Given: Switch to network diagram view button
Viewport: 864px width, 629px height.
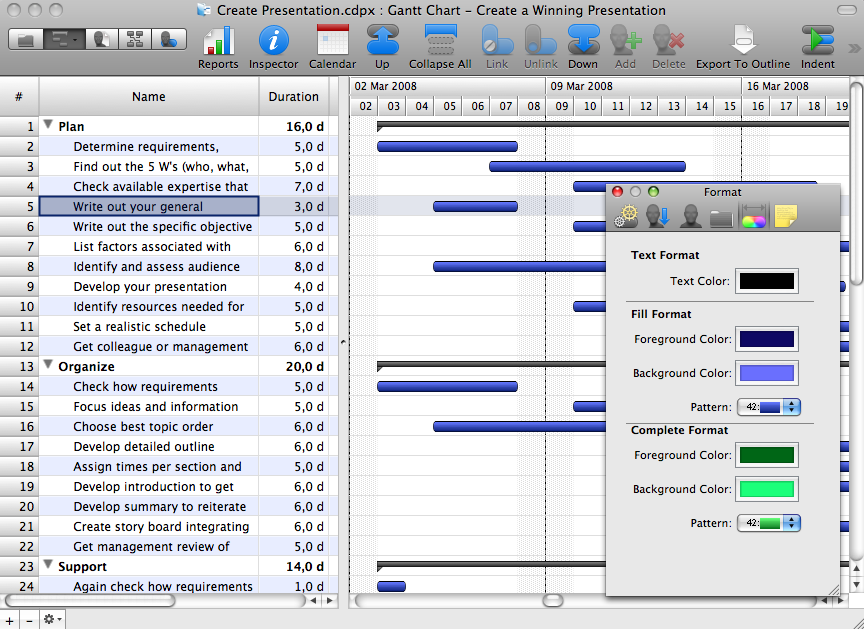Looking at the screenshot, I should 134,40.
